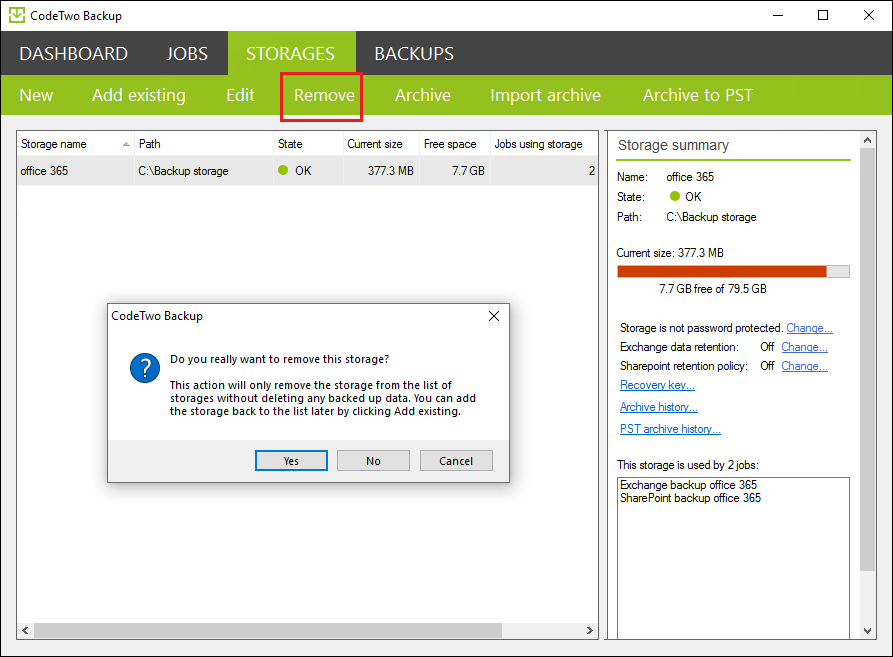Open the DASHBOARD tab
893x657 pixels.
coord(73,54)
